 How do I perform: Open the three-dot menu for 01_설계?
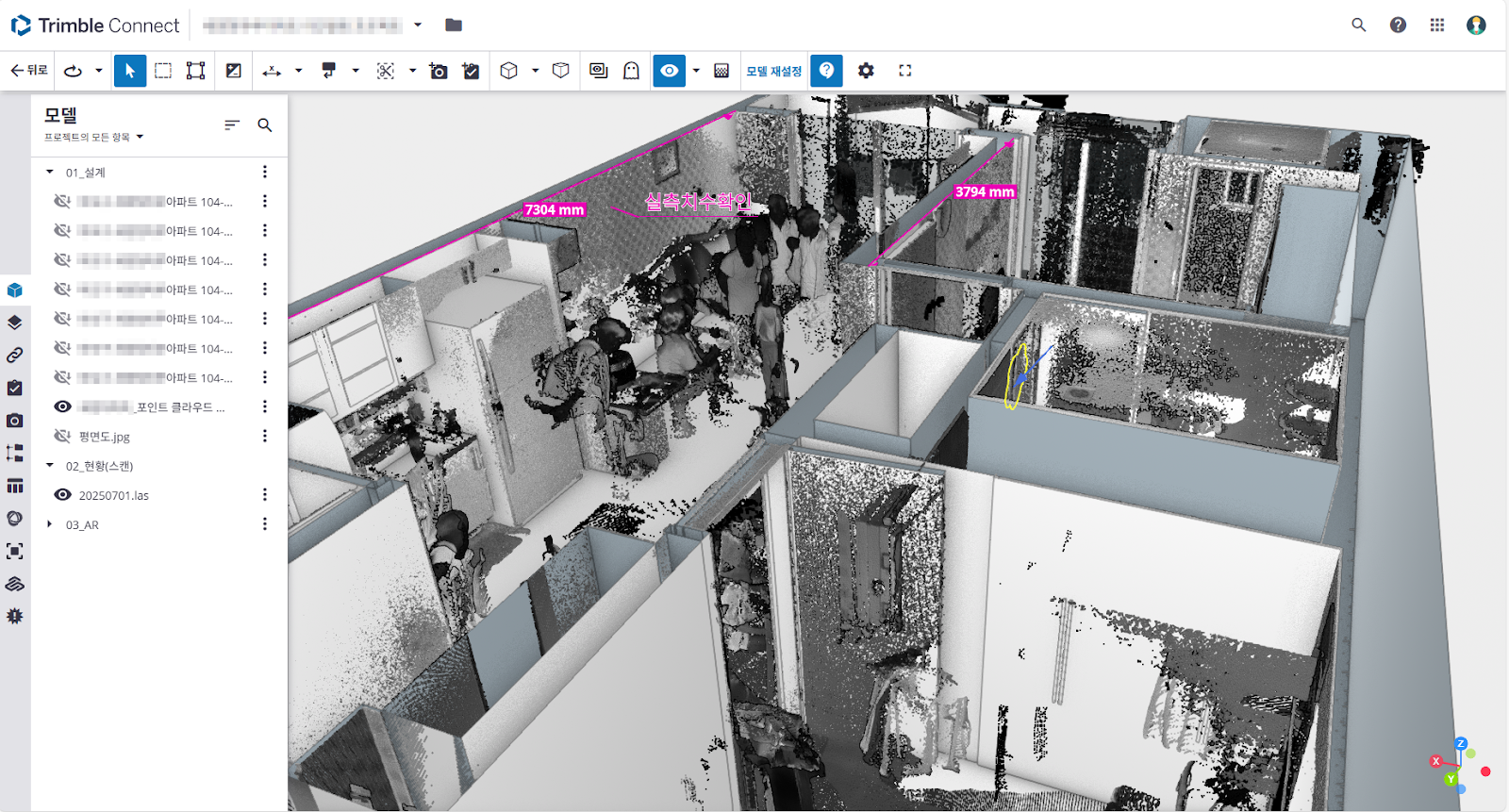point(265,173)
